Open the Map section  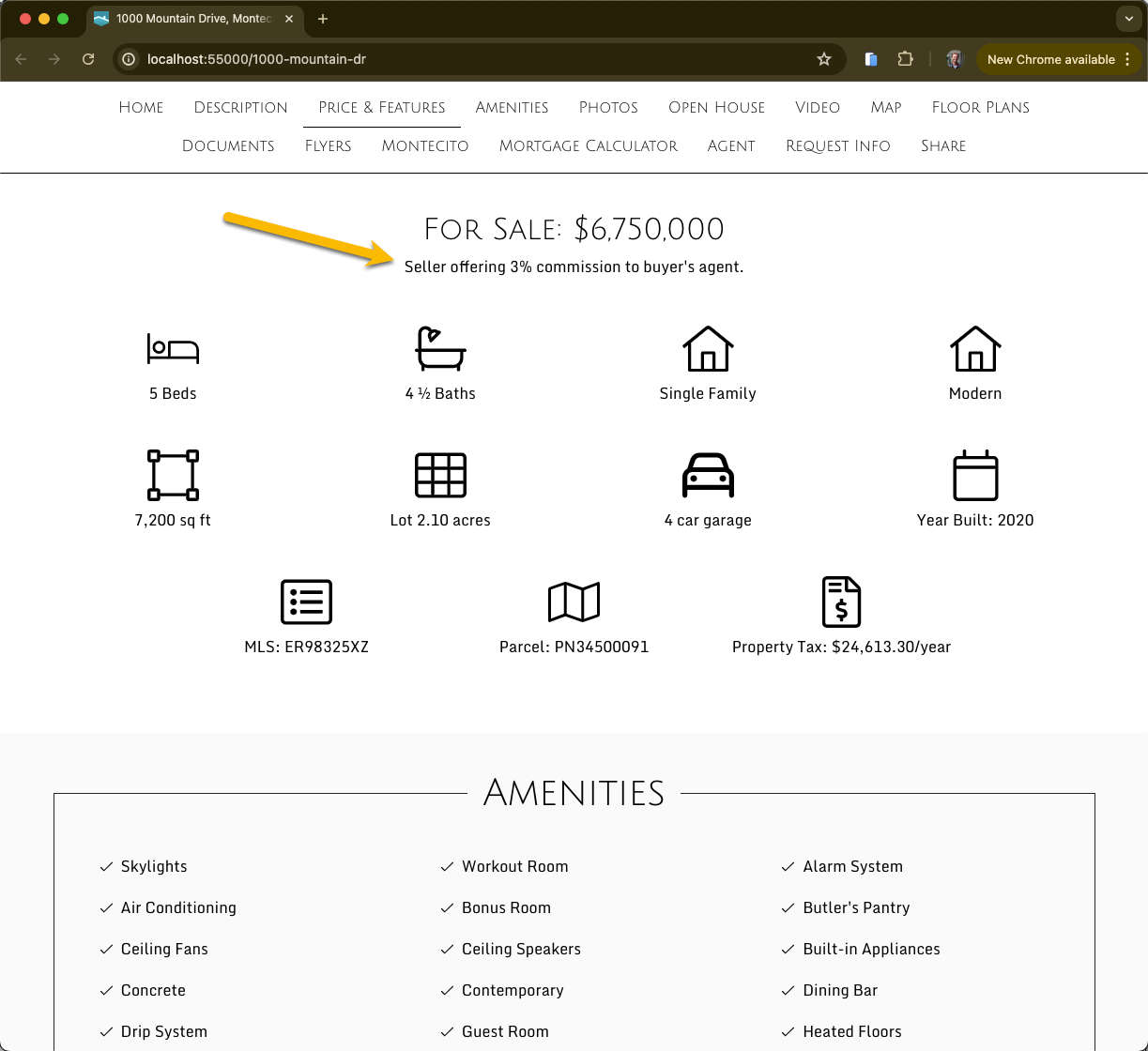[x=885, y=107]
